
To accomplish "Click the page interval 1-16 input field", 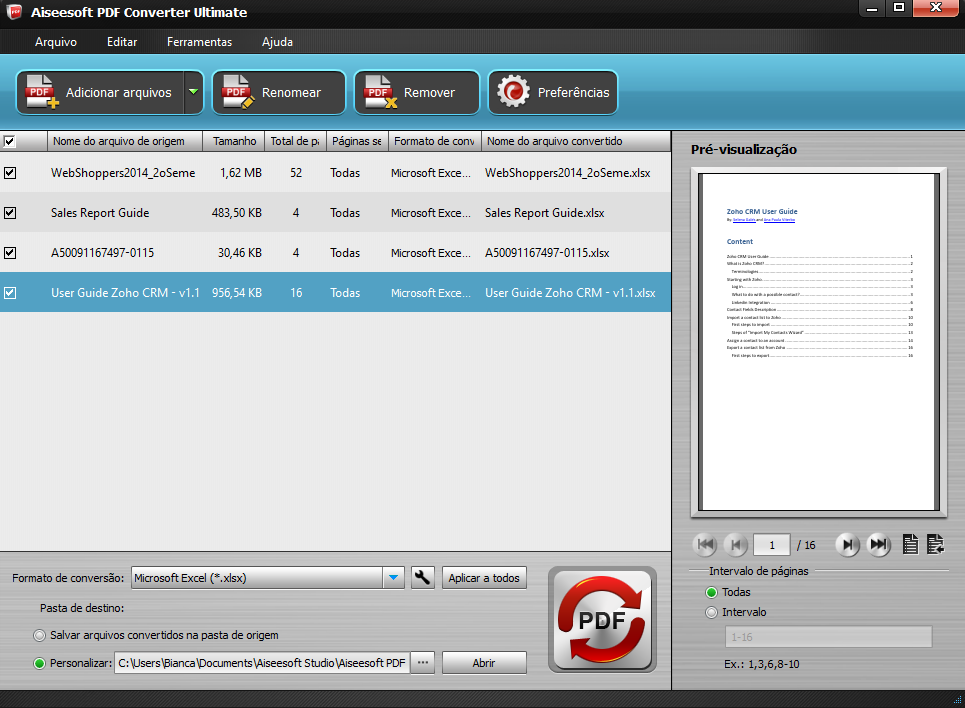I will [x=828, y=637].
